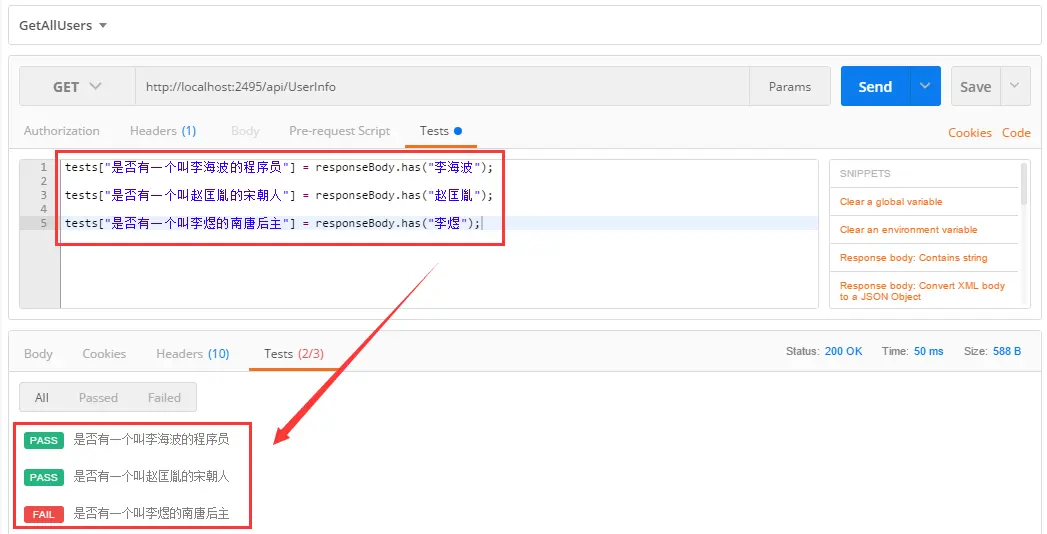Open the Cookies link
The height and width of the screenshot is (534, 1047).
tap(970, 133)
